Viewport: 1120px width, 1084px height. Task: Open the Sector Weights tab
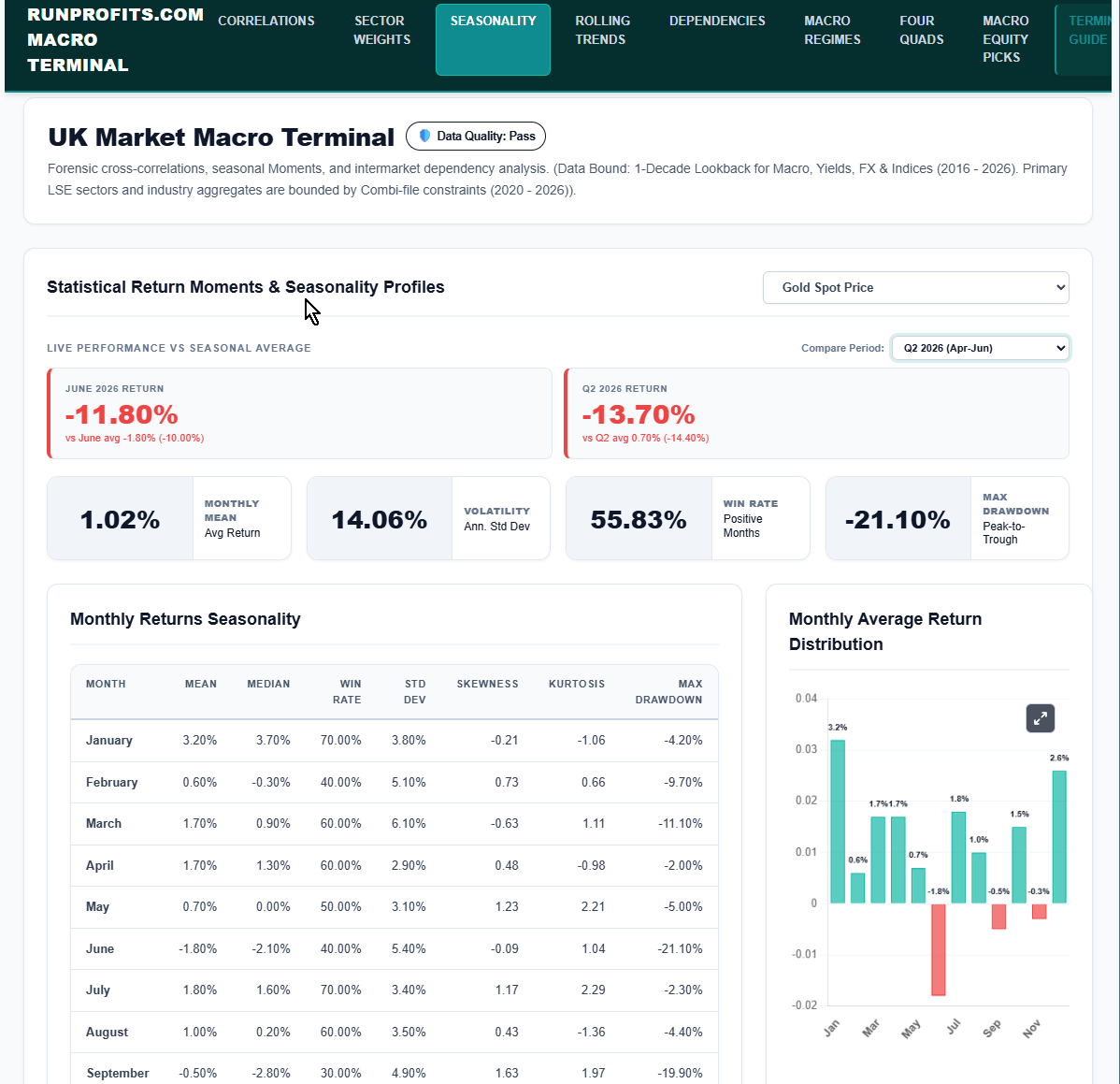[381, 30]
